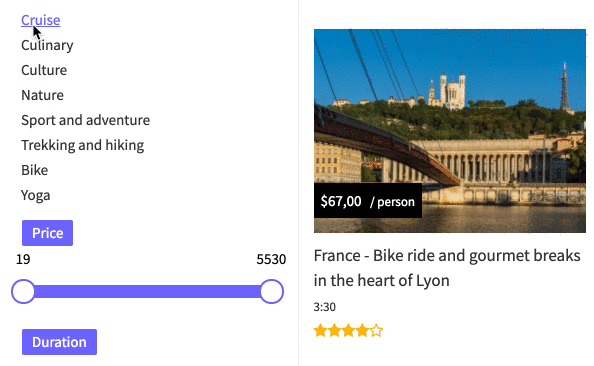Viewport: 594px width, 366px height.
Task: Click the first rating star
Action: [320, 330]
